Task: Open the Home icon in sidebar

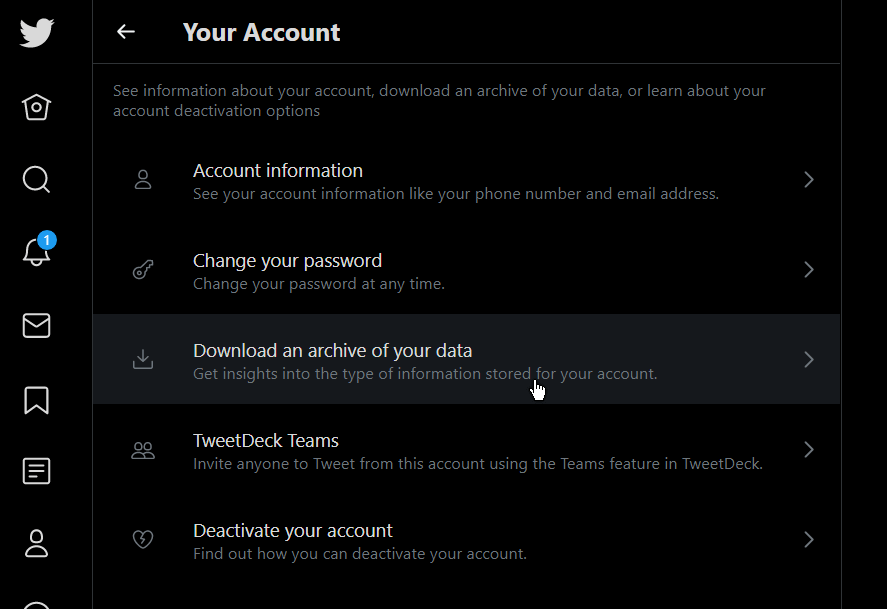Action: point(36,107)
